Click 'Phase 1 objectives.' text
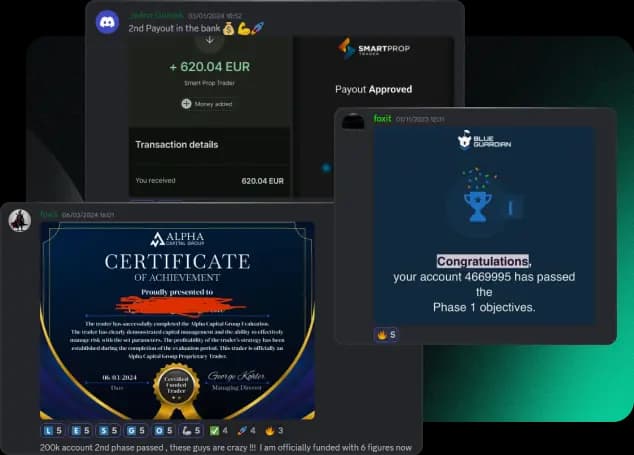634x455 pixels. coord(484,307)
